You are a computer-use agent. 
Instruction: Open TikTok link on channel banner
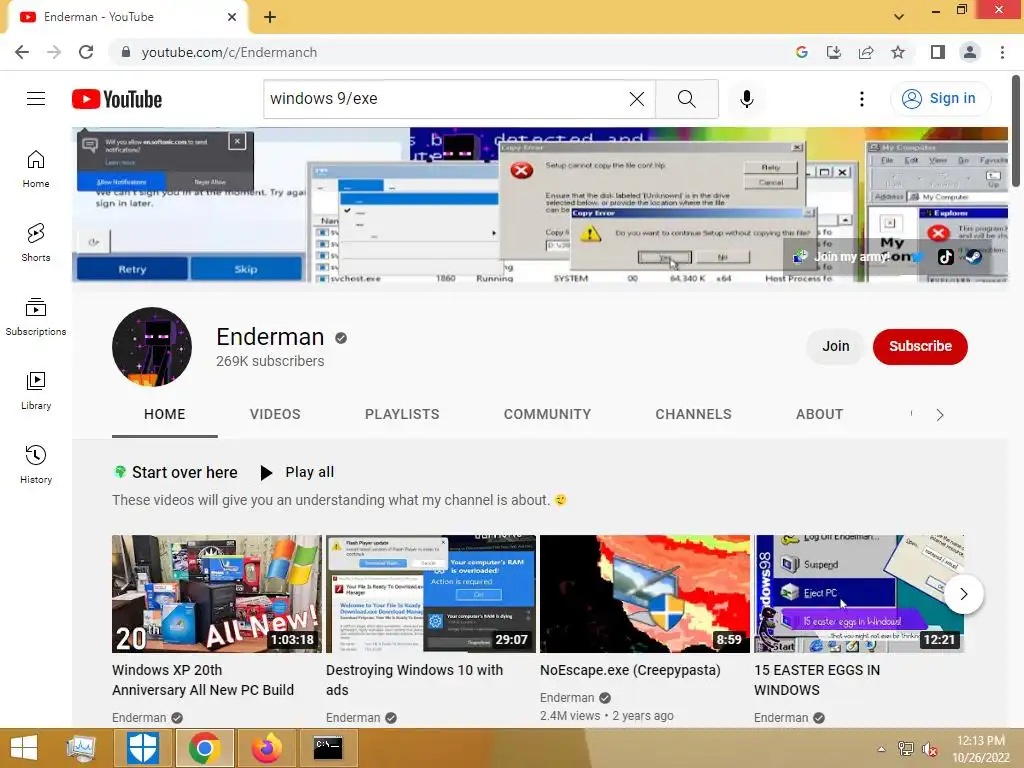point(946,257)
